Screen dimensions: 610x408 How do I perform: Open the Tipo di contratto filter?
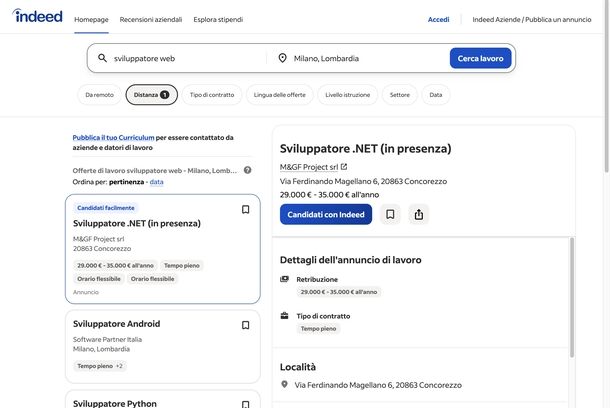click(212, 95)
